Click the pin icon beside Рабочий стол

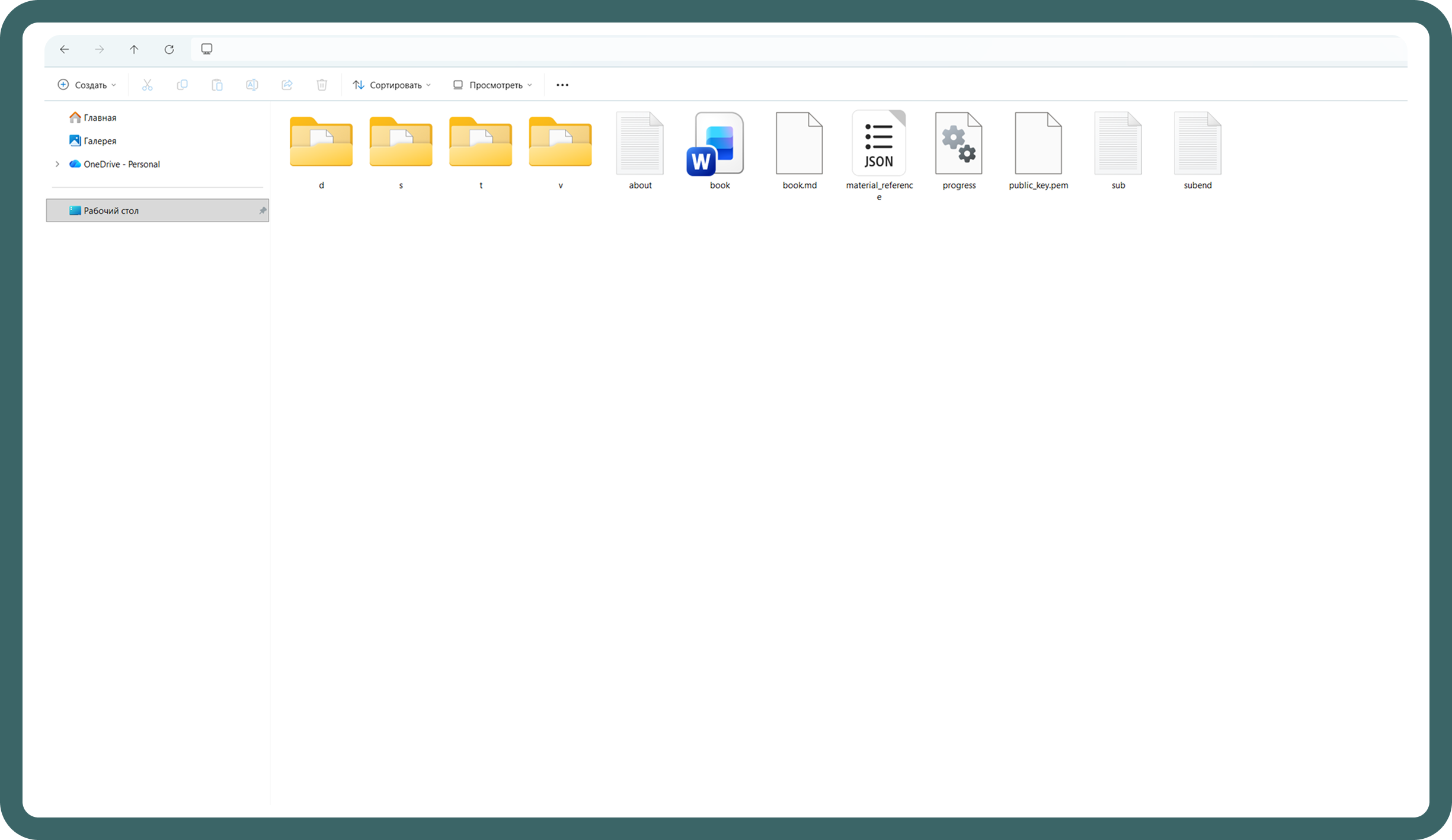[262, 210]
